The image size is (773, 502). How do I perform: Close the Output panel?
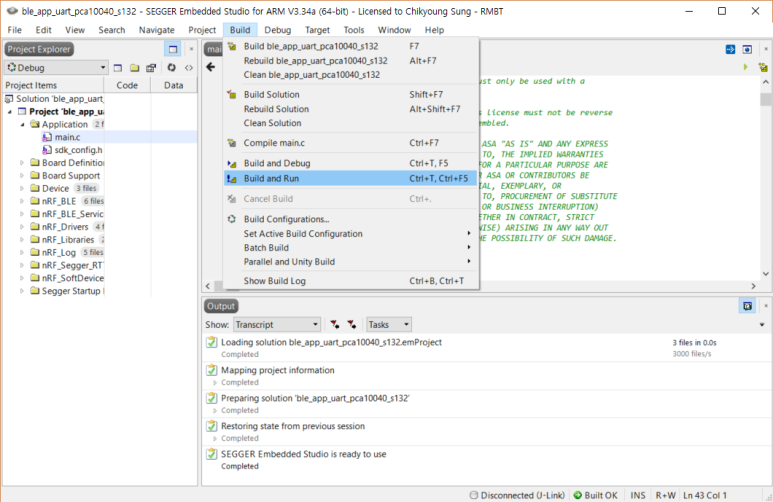pyautogui.click(x=766, y=306)
